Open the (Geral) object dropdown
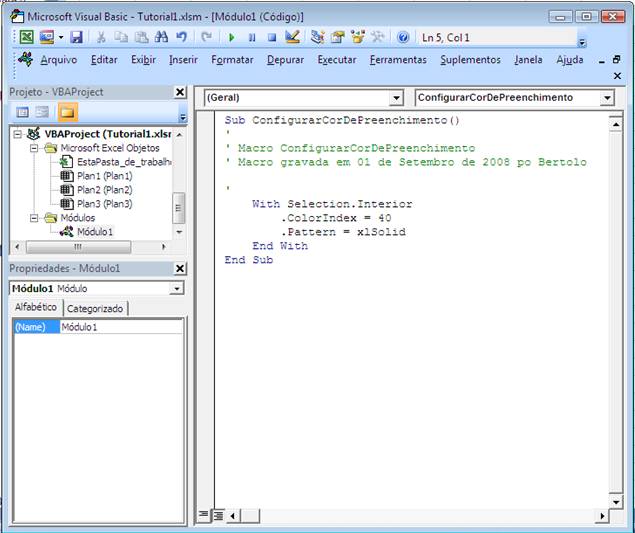Screen dimensions: 635x533 coord(396,98)
